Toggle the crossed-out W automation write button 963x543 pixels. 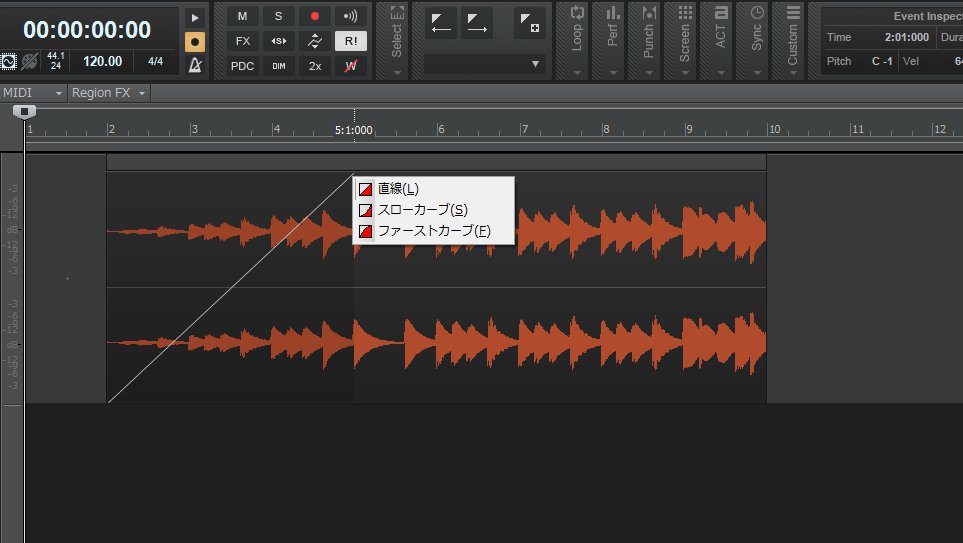tap(351, 66)
